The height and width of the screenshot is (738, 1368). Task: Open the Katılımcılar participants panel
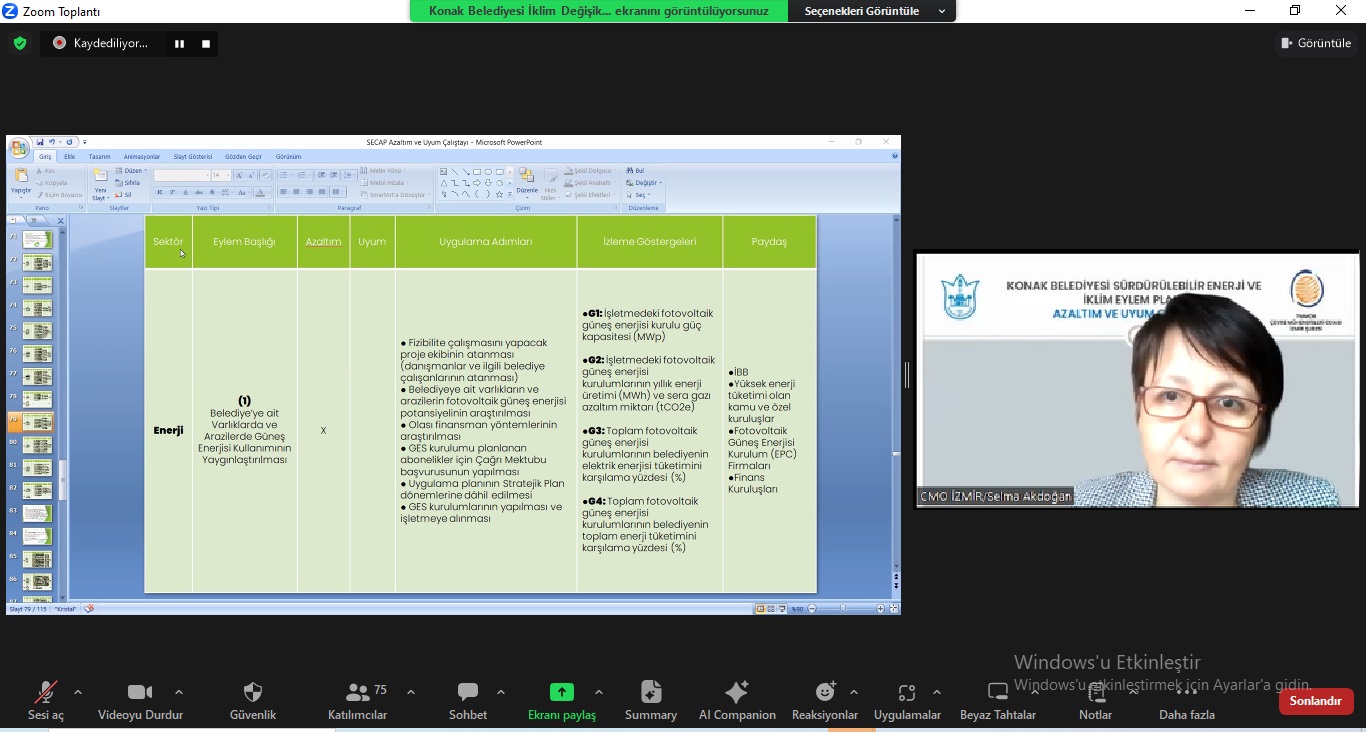click(357, 693)
